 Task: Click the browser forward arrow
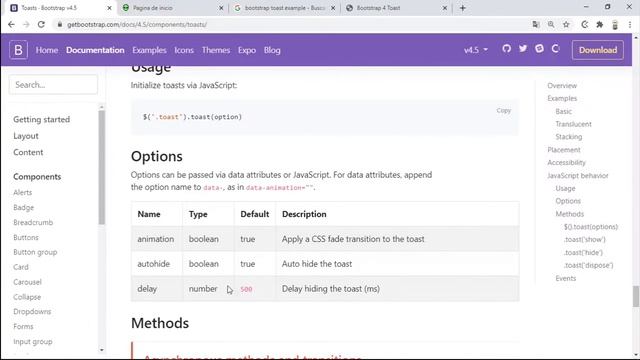pyautogui.click(x=26, y=24)
